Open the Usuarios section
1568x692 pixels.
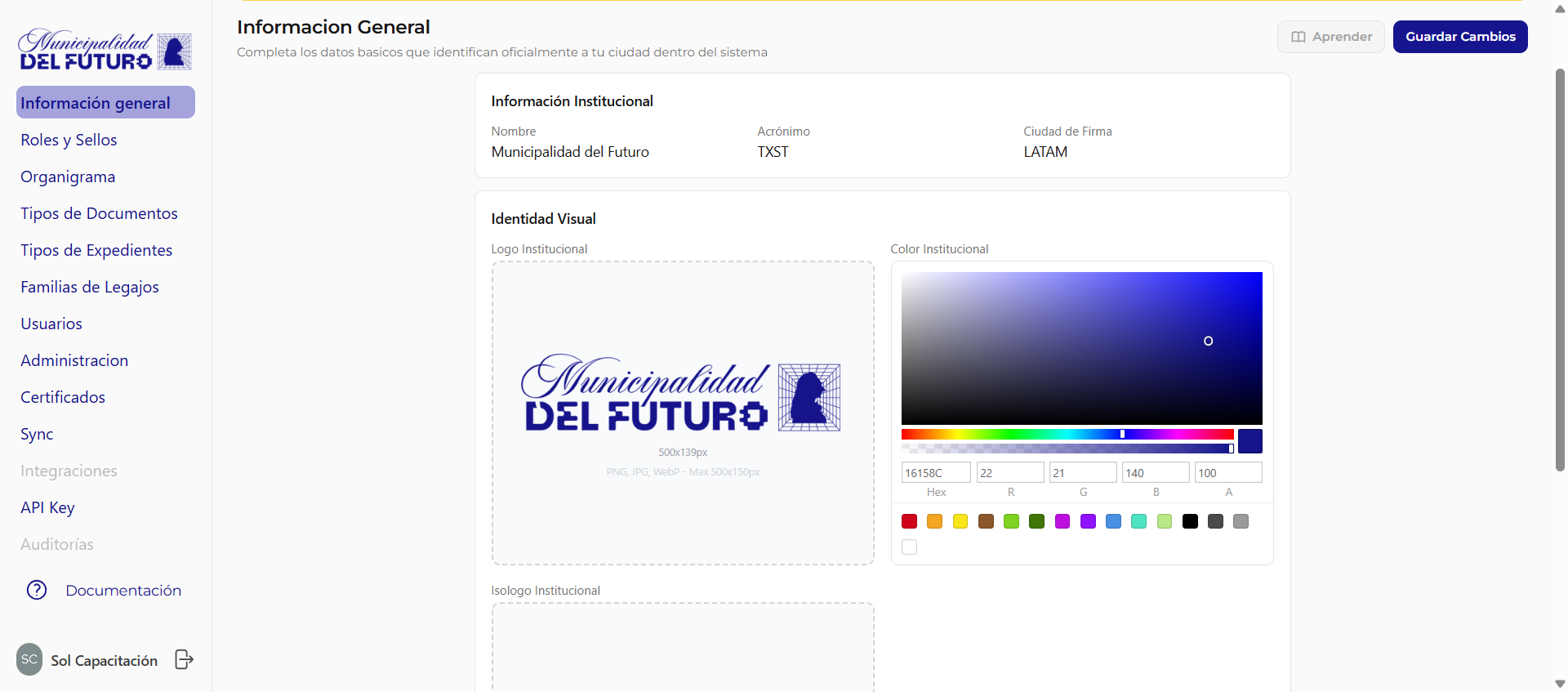(51, 324)
